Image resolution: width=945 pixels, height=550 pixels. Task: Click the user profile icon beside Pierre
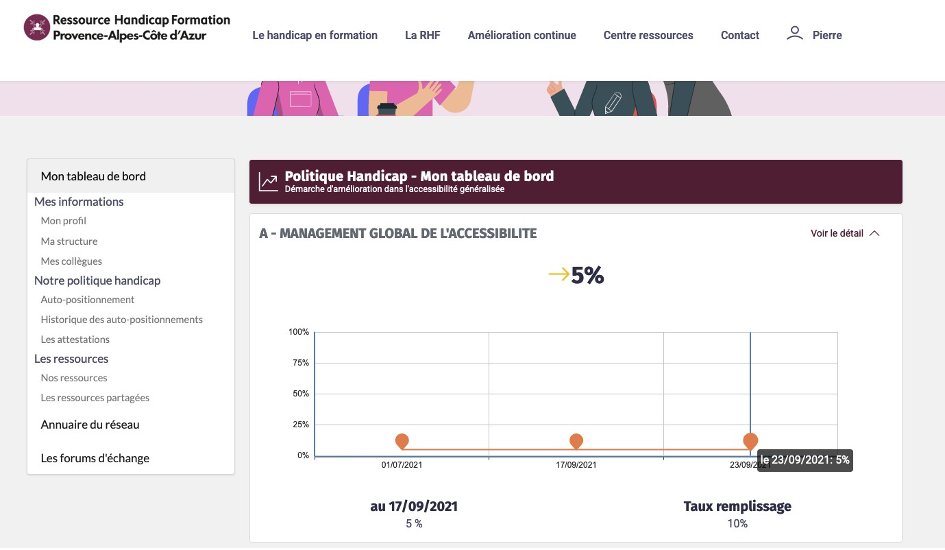[795, 33]
